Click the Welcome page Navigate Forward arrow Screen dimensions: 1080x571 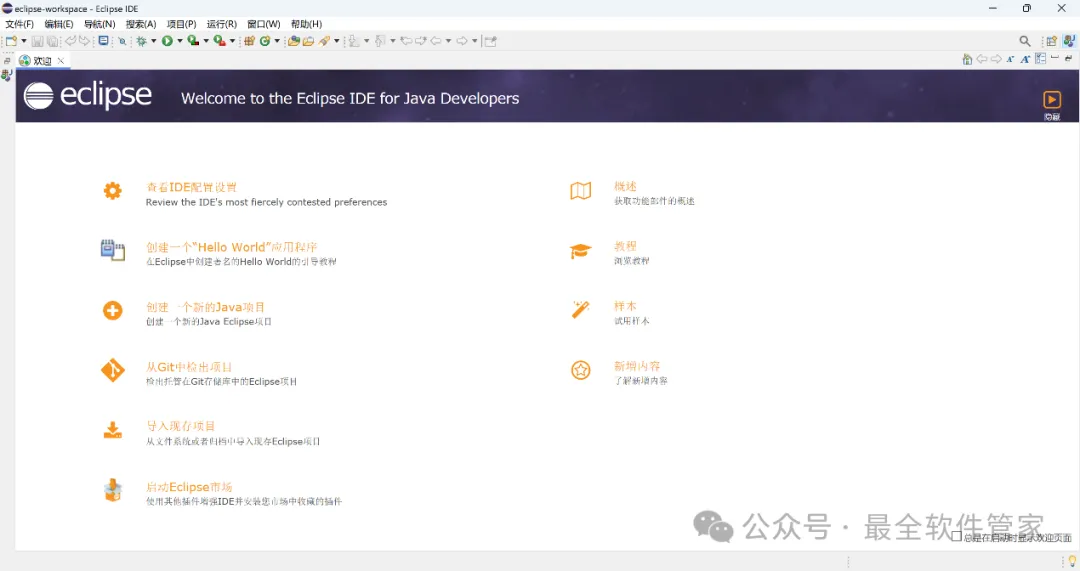[x=996, y=59]
